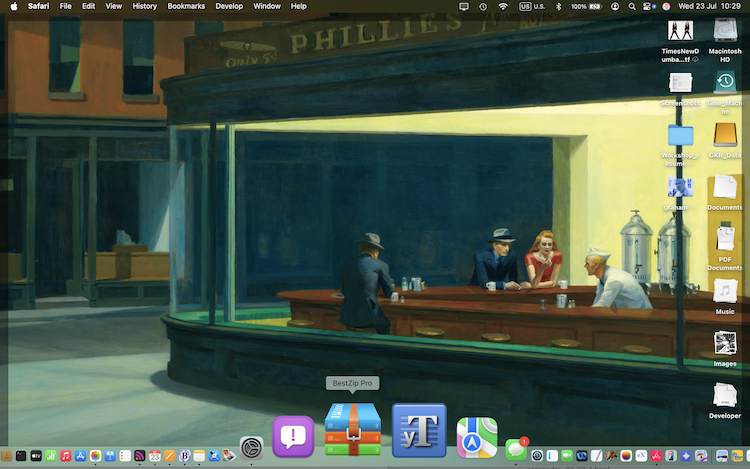Launch Keynote from the Dock
The width and height of the screenshot is (750, 469).
click(110, 456)
